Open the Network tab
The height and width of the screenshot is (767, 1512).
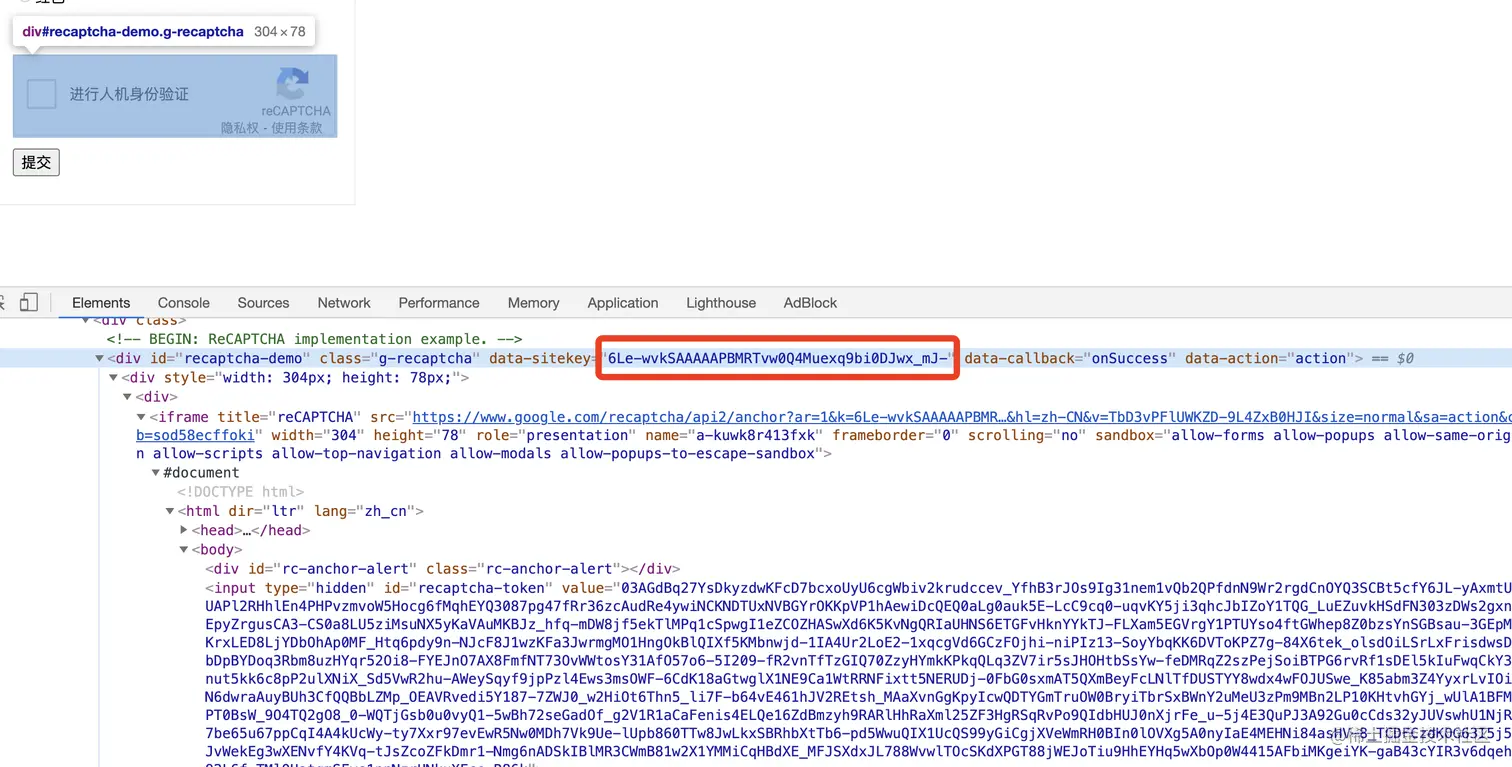(x=344, y=303)
